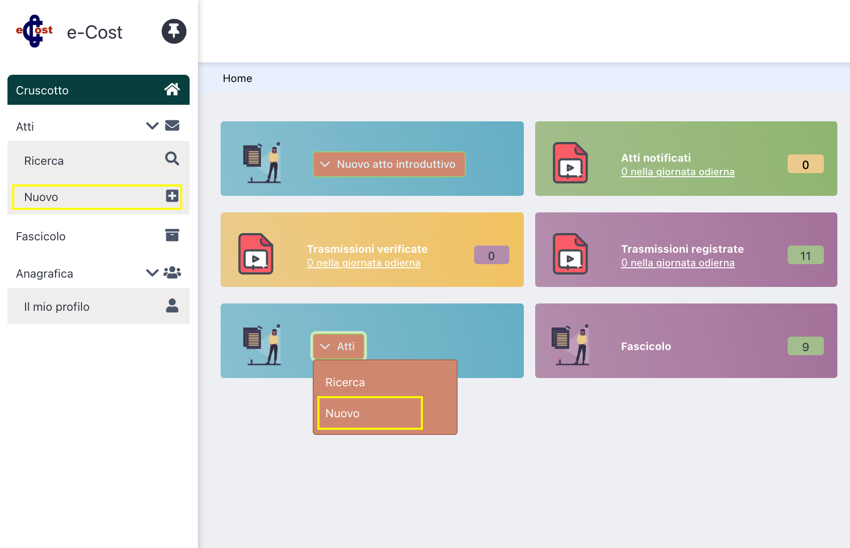Click the magnifier icon in Ricerca row
The image size is (850, 548).
point(172,159)
